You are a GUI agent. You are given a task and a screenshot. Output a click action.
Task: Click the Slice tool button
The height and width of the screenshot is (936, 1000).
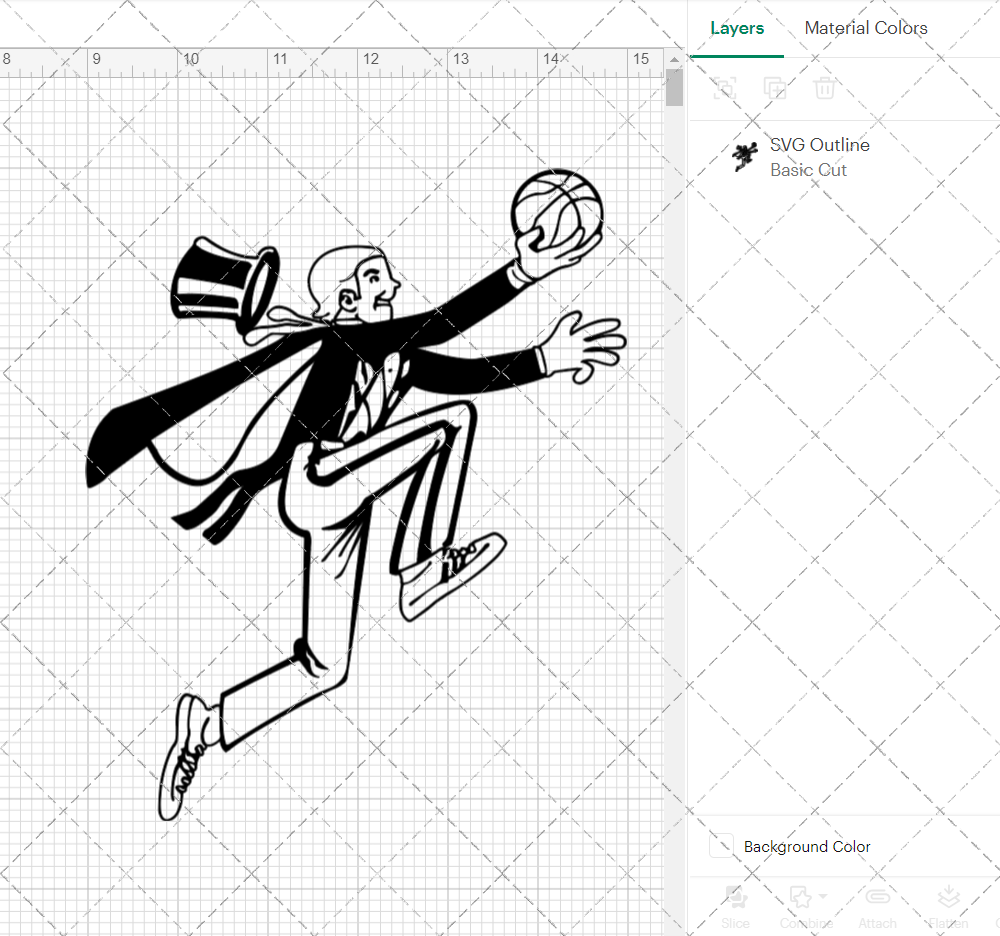[x=735, y=907]
